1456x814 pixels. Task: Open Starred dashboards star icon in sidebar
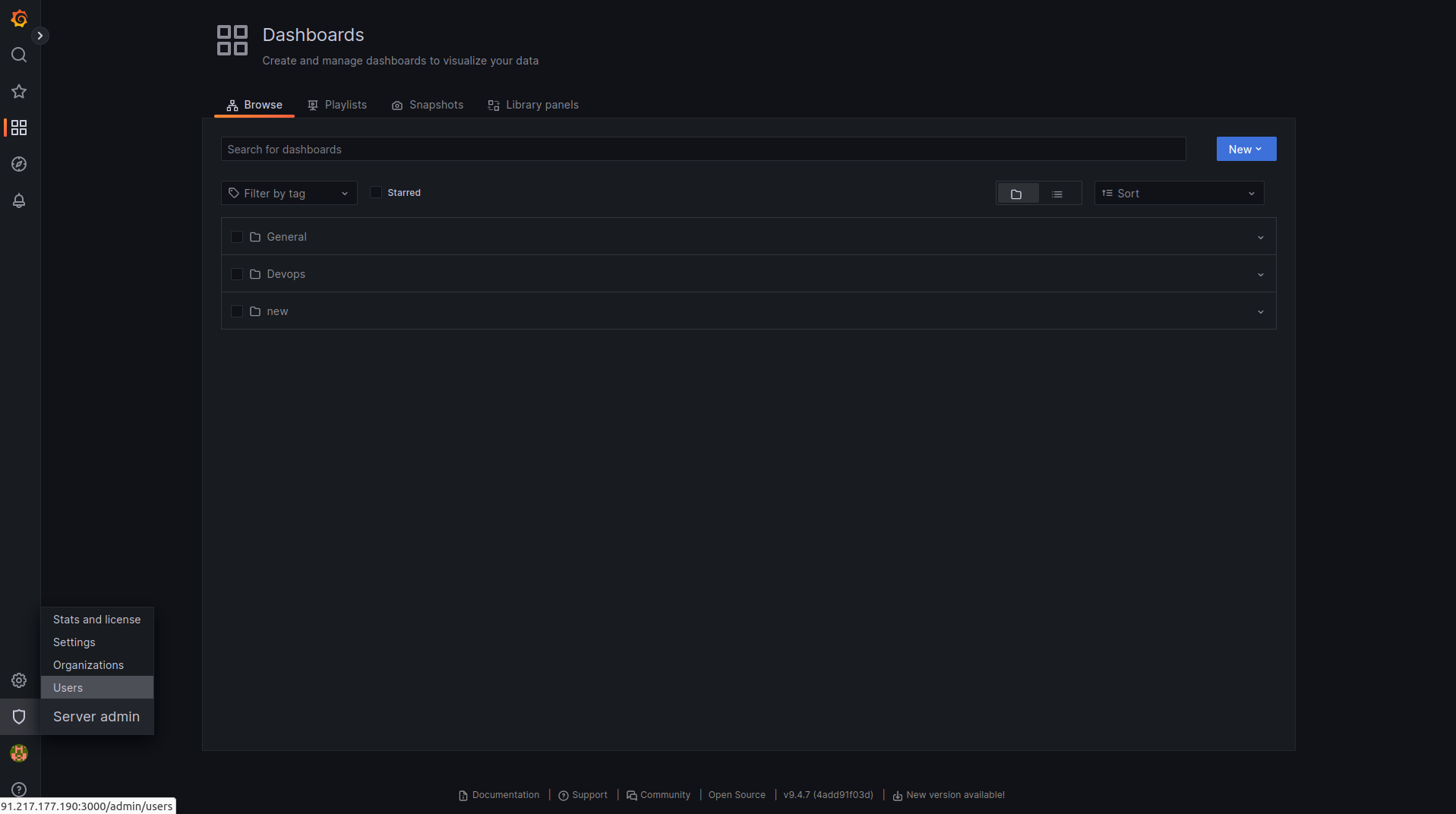[19, 91]
